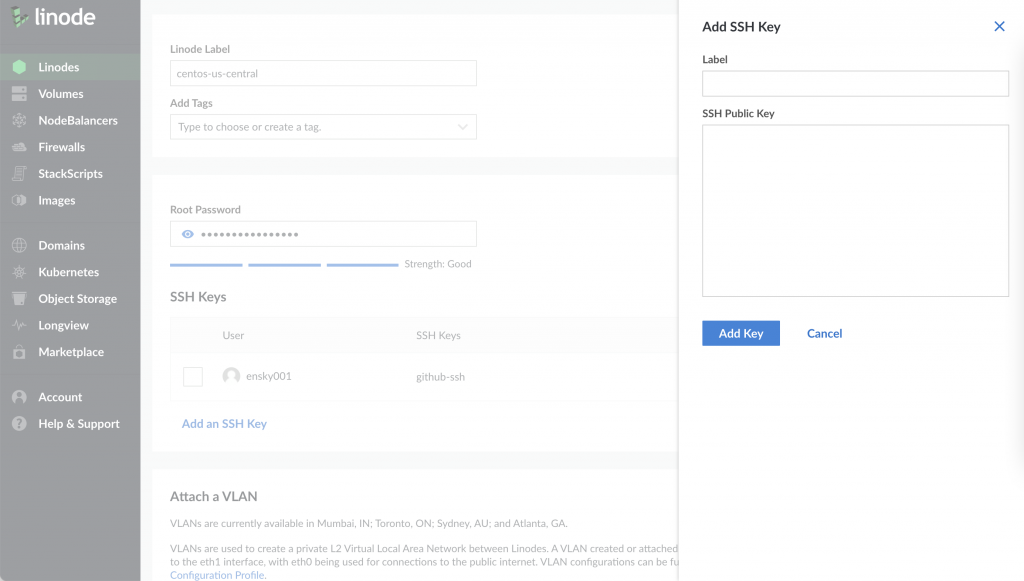Screen dimensions: 1024x581
Task: Open the Domains menu item
Action: point(61,245)
